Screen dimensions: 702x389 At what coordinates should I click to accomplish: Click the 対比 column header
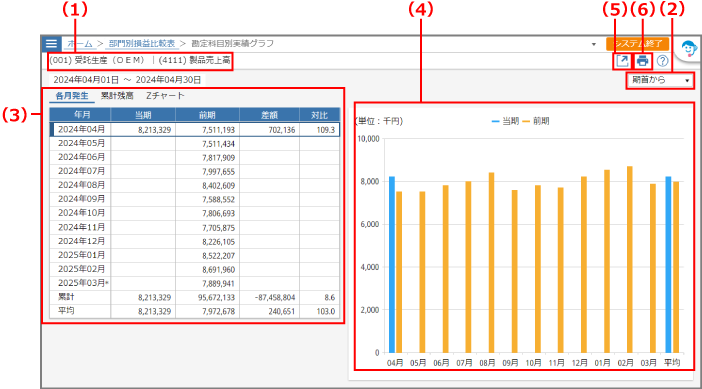pos(320,115)
